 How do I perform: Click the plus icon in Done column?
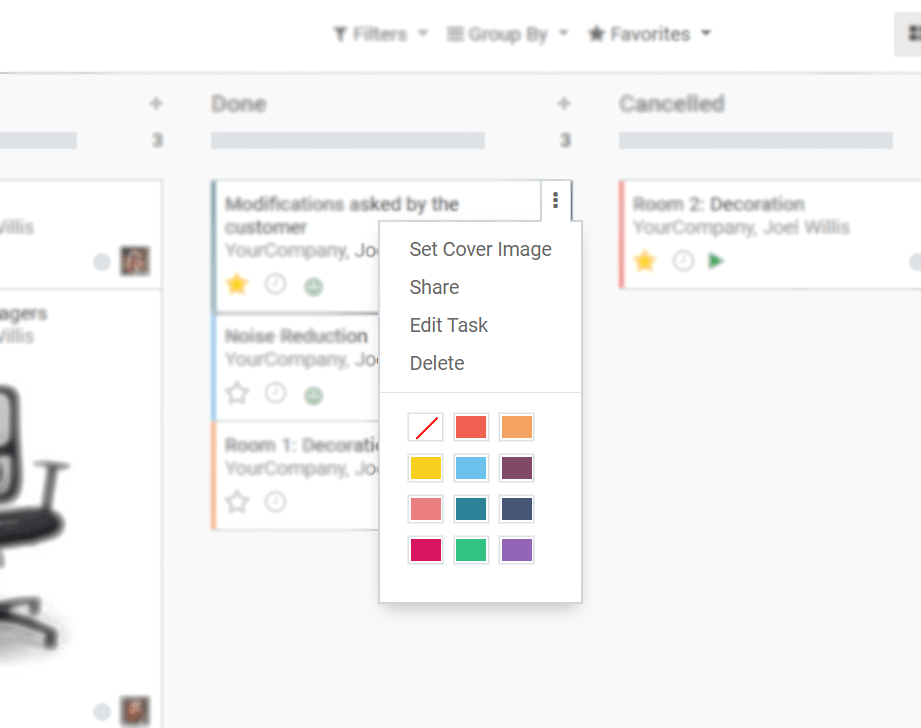pyautogui.click(x=564, y=104)
